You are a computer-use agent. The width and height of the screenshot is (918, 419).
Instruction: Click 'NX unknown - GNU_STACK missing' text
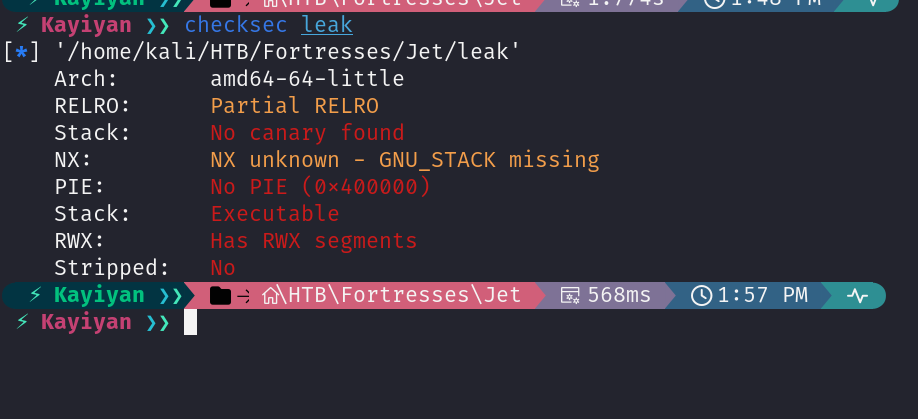(x=404, y=160)
